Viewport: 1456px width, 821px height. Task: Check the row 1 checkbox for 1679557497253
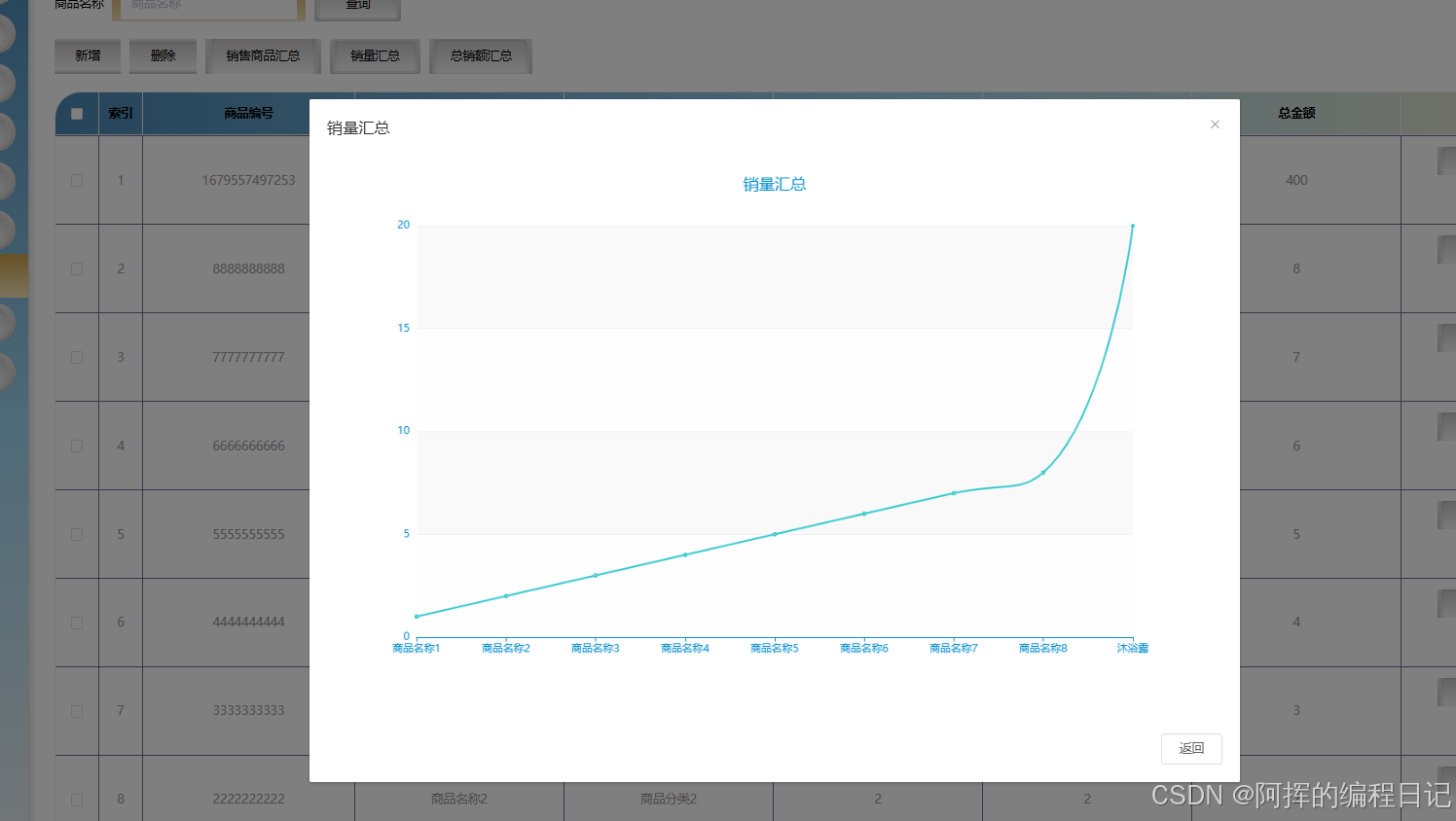pos(77,180)
